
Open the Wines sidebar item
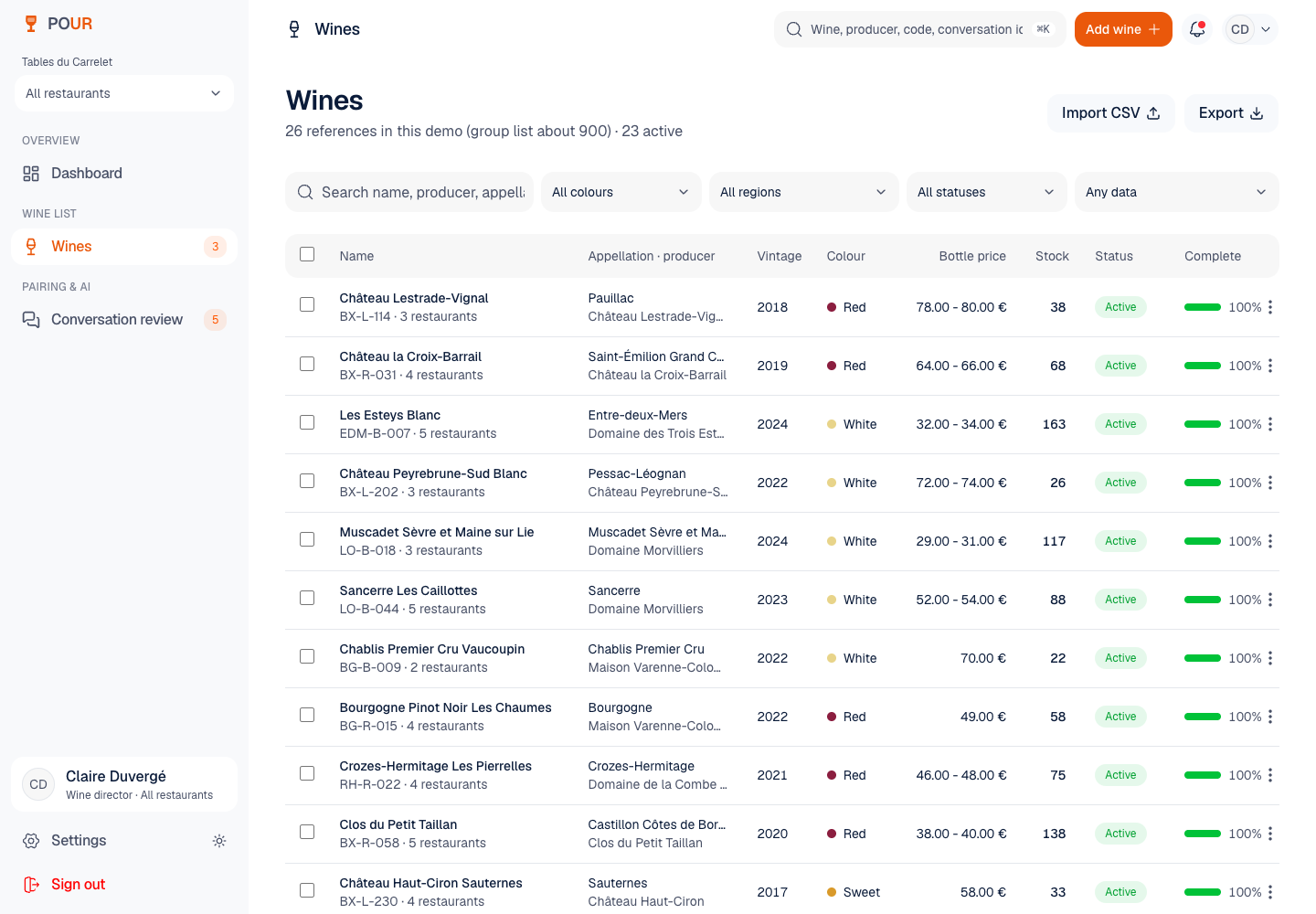(124, 247)
